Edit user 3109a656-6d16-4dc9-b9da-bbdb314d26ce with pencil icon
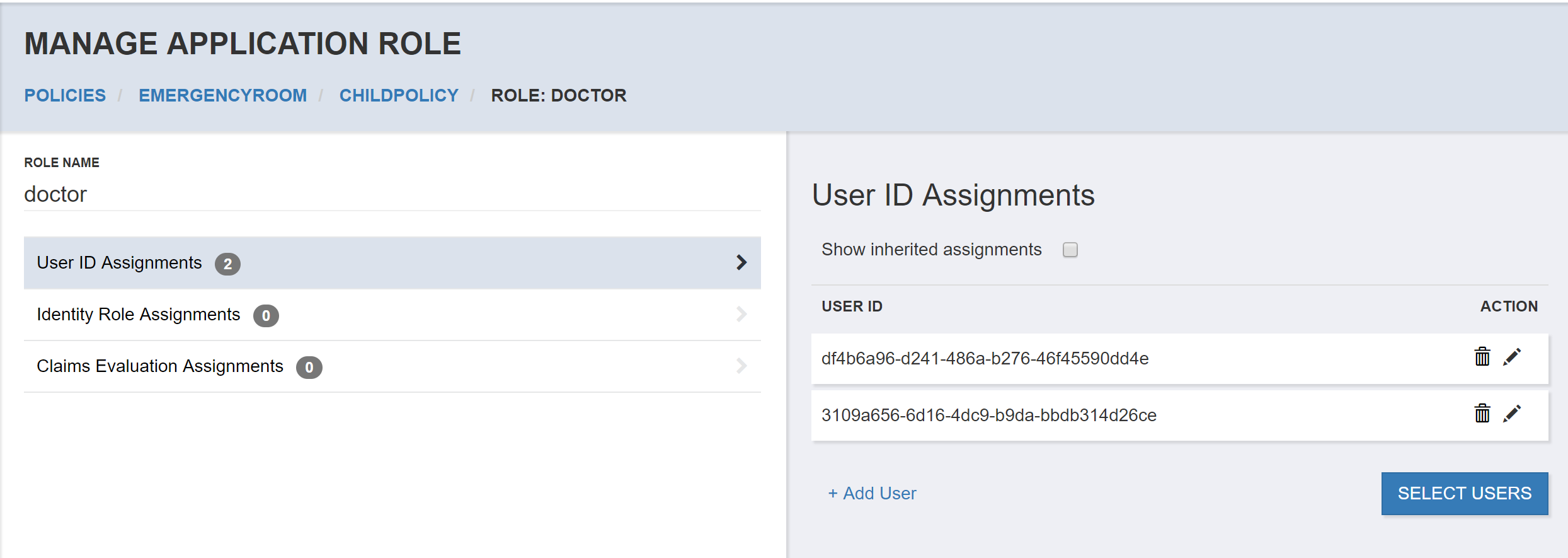The width and height of the screenshot is (1568, 558). pyautogui.click(x=1512, y=414)
